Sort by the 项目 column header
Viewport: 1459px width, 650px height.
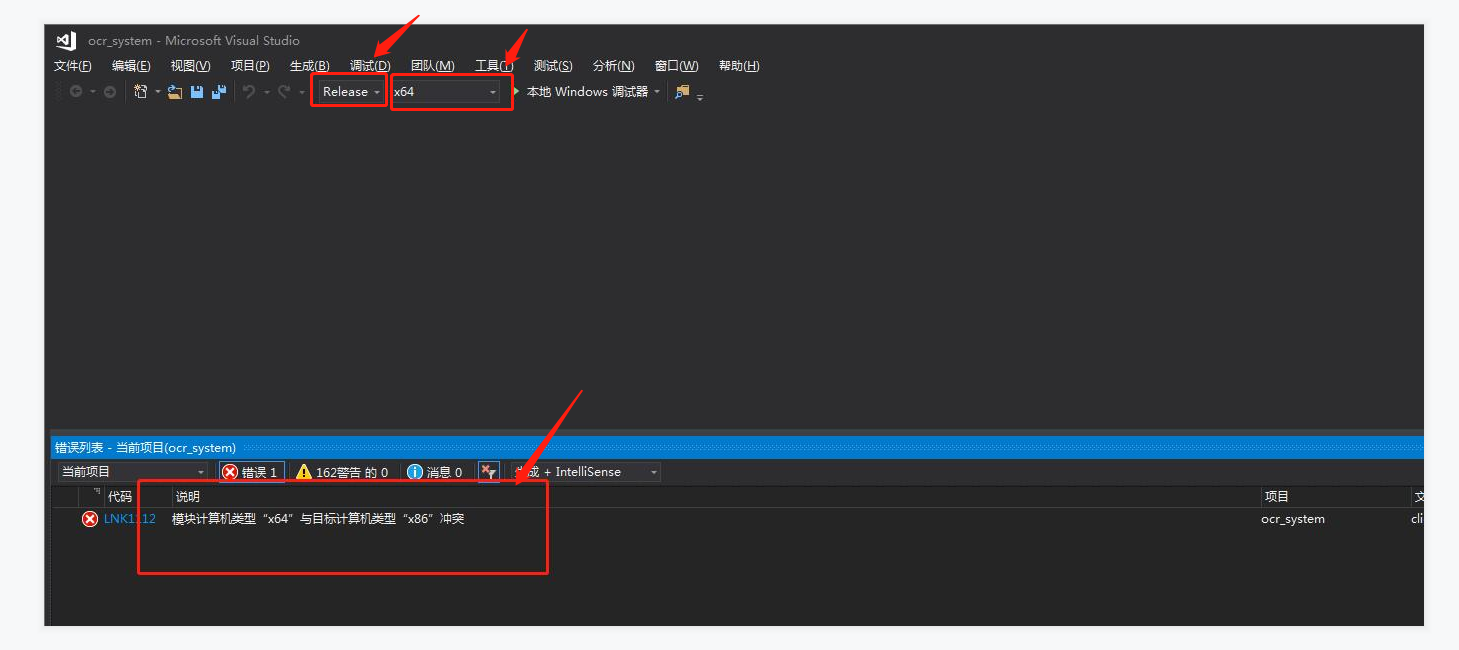click(x=1335, y=497)
